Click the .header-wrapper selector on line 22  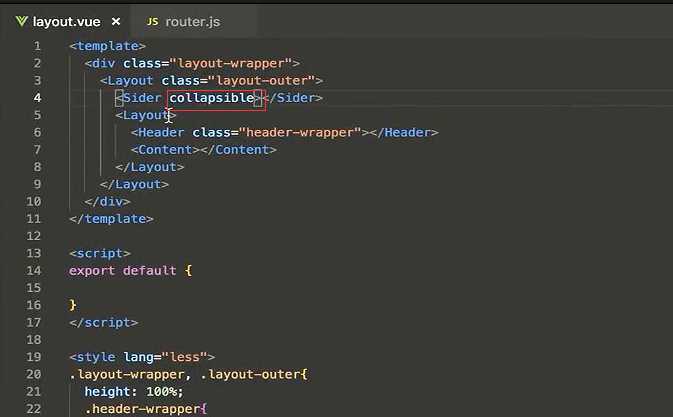click(142, 409)
